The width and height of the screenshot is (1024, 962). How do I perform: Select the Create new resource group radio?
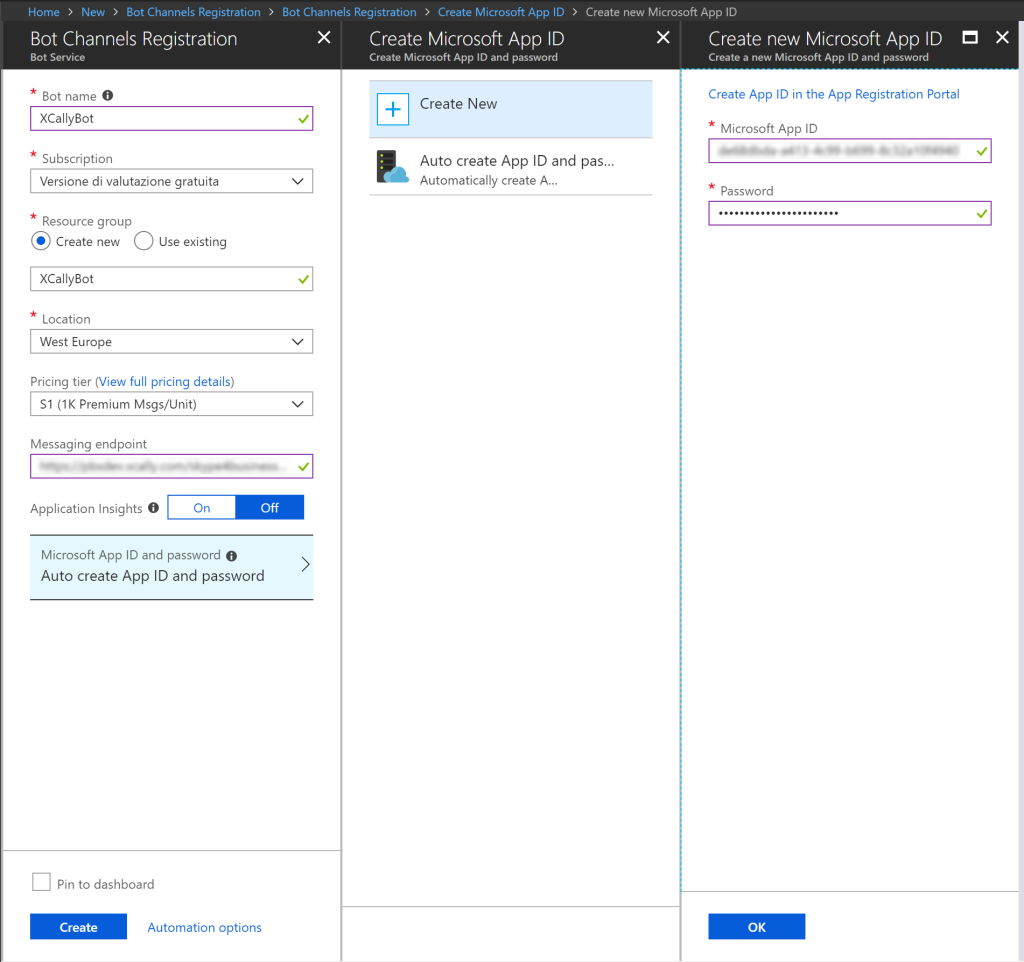[x=40, y=242]
